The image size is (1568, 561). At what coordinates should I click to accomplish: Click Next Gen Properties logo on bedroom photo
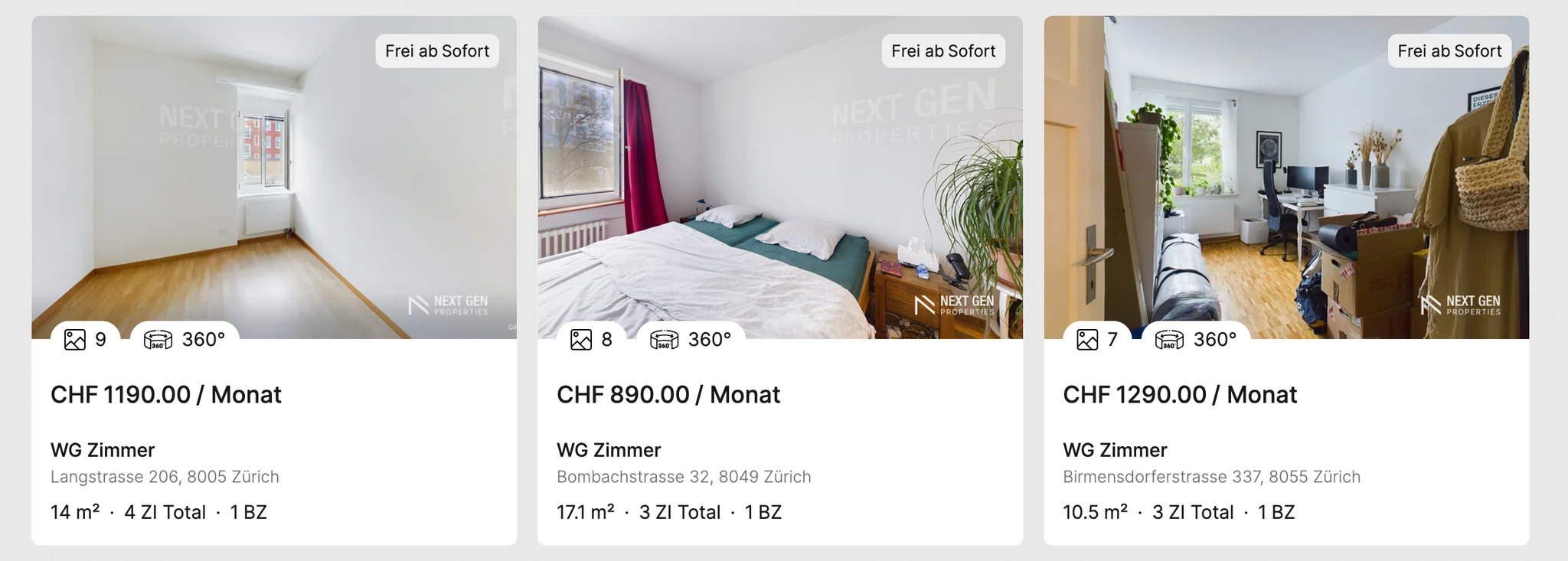click(954, 305)
